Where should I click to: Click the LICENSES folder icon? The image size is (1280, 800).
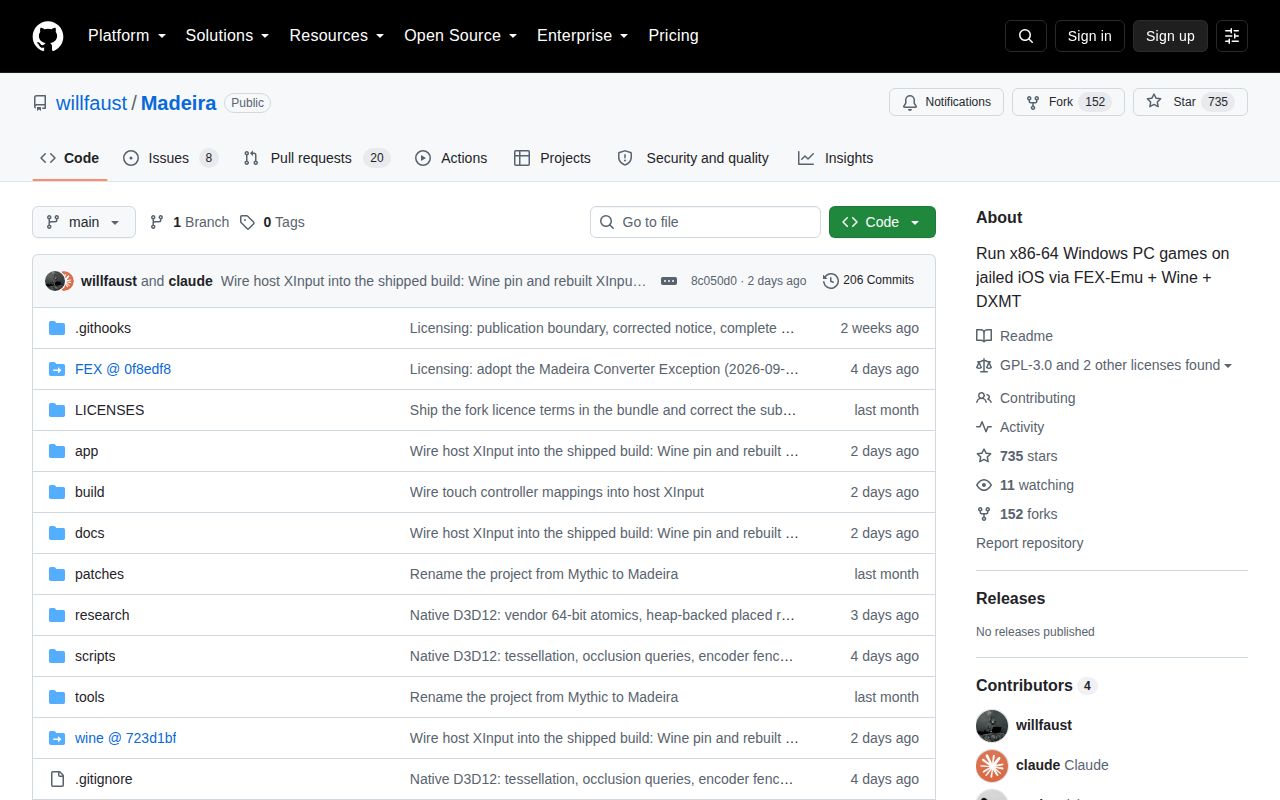57,410
